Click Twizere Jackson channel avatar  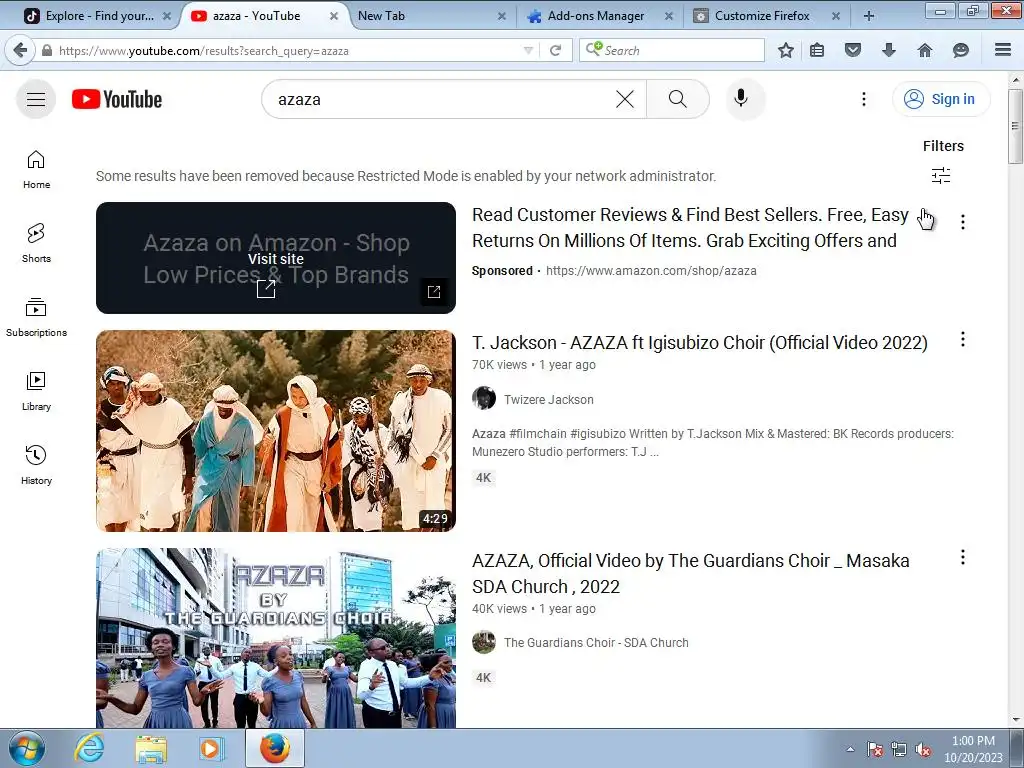(484, 398)
